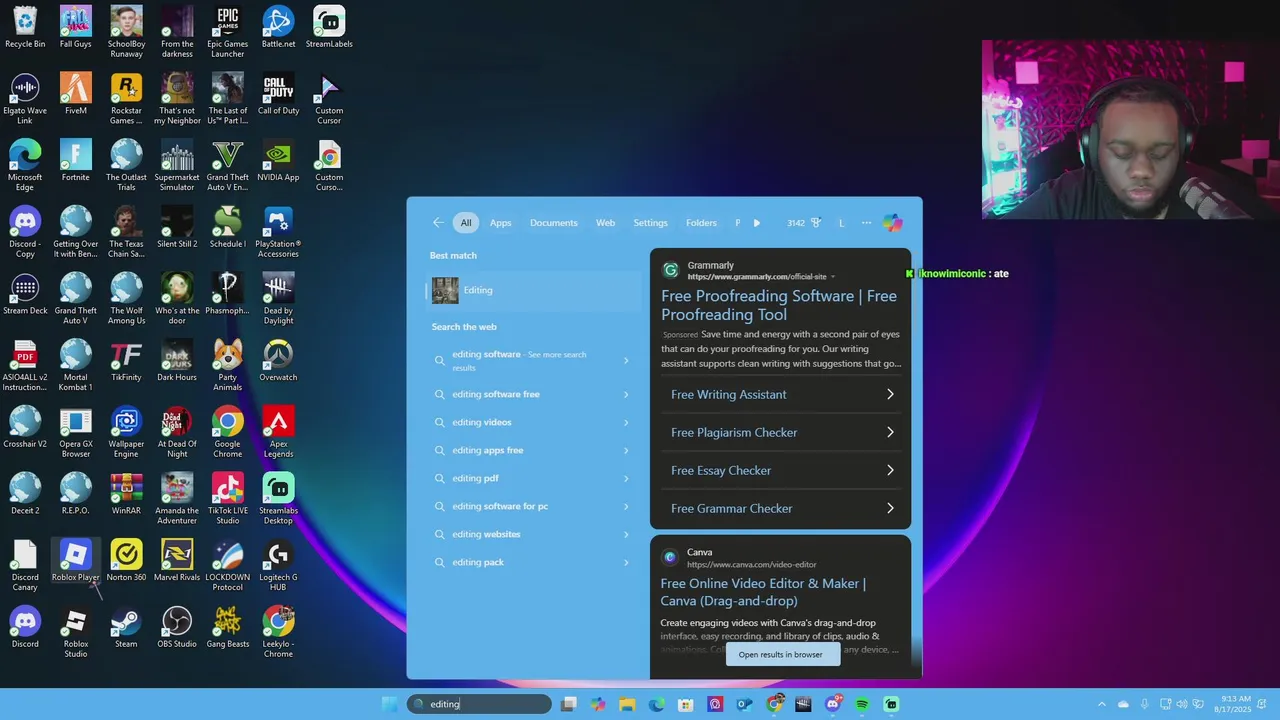Open the Fall Guys desktop shortcut
The image size is (1280, 720).
click(76, 27)
